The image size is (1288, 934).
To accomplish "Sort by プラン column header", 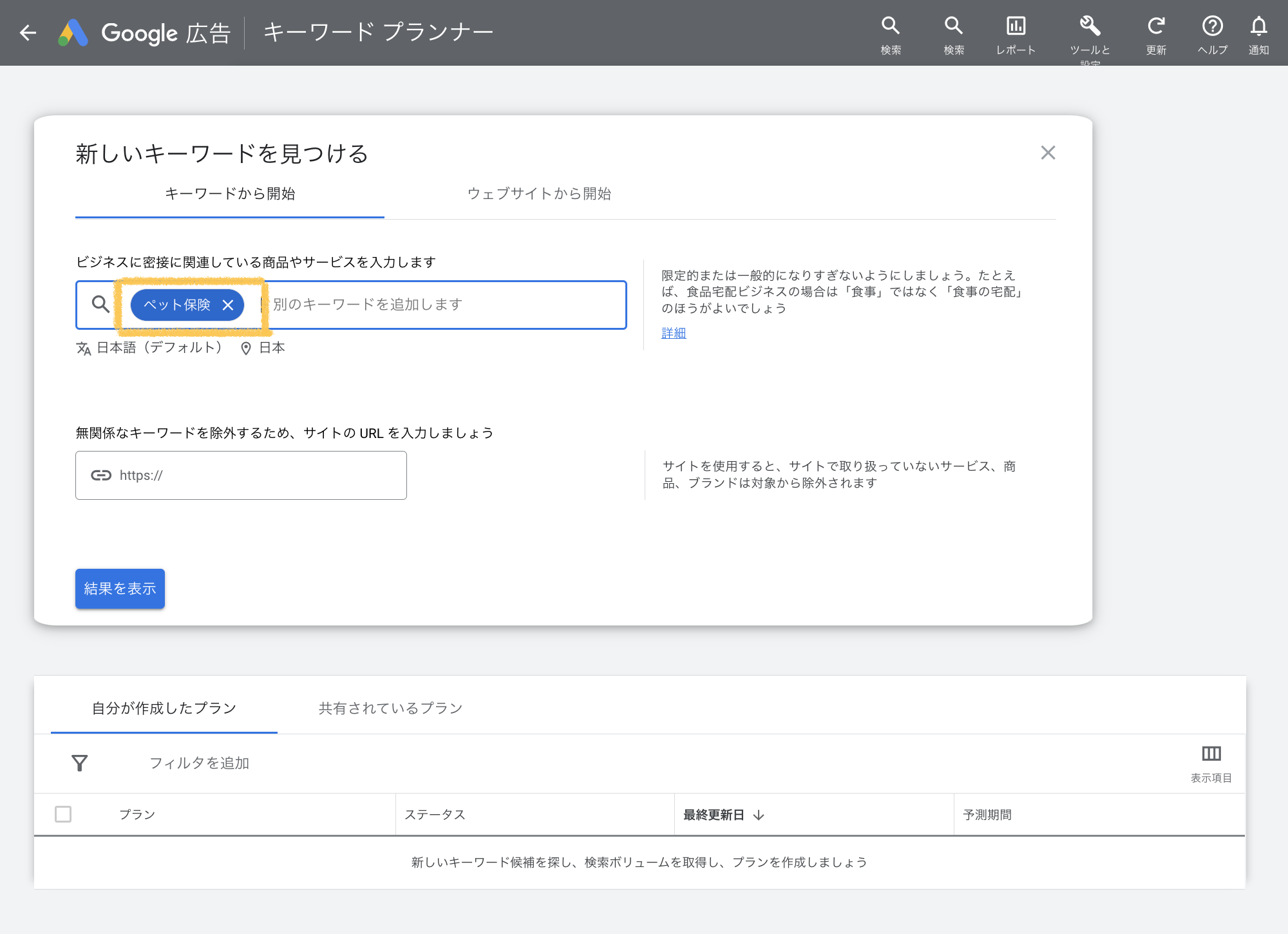I will pyautogui.click(x=137, y=815).
